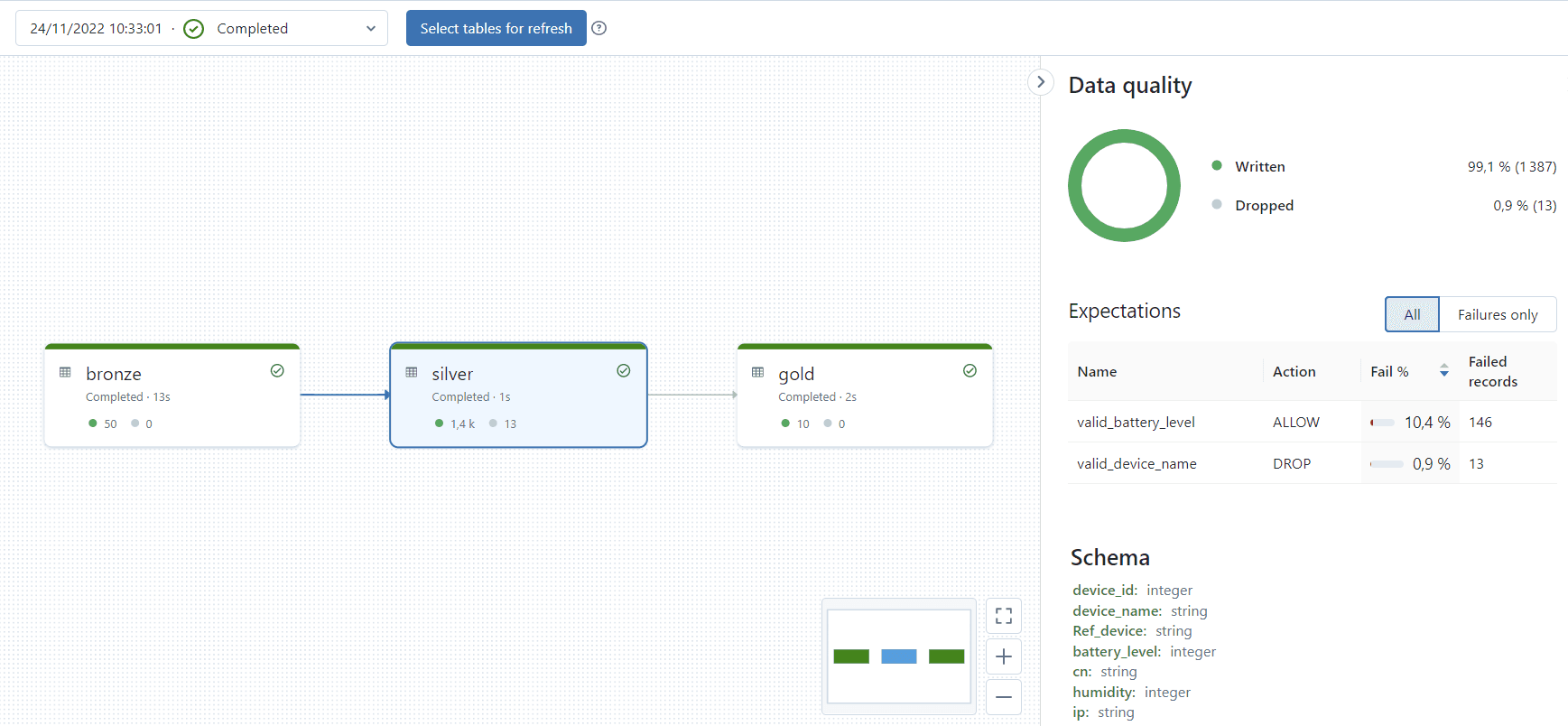Screen dimensions: 1568x726
Task: Click the pipeline minimap thumbnail
Action: coord(898,656)
